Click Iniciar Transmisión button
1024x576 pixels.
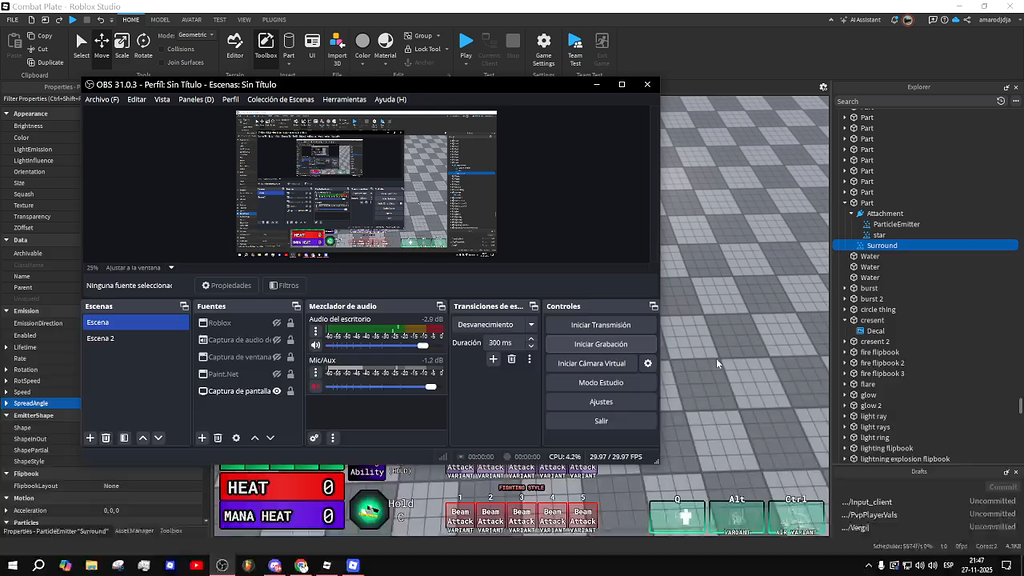[x=601, y=325]
